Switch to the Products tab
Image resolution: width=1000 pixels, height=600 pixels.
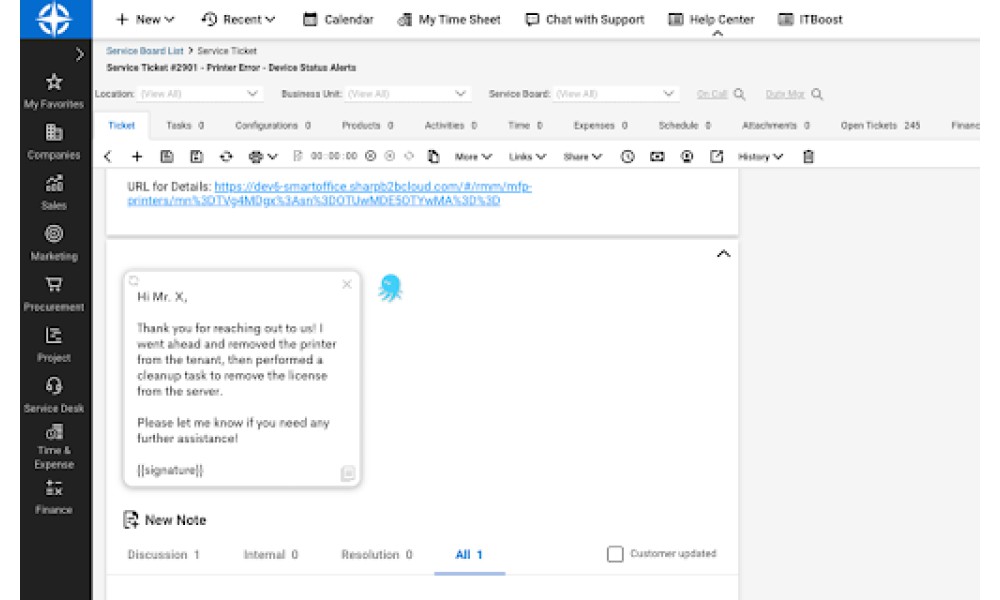coord(367,126)
